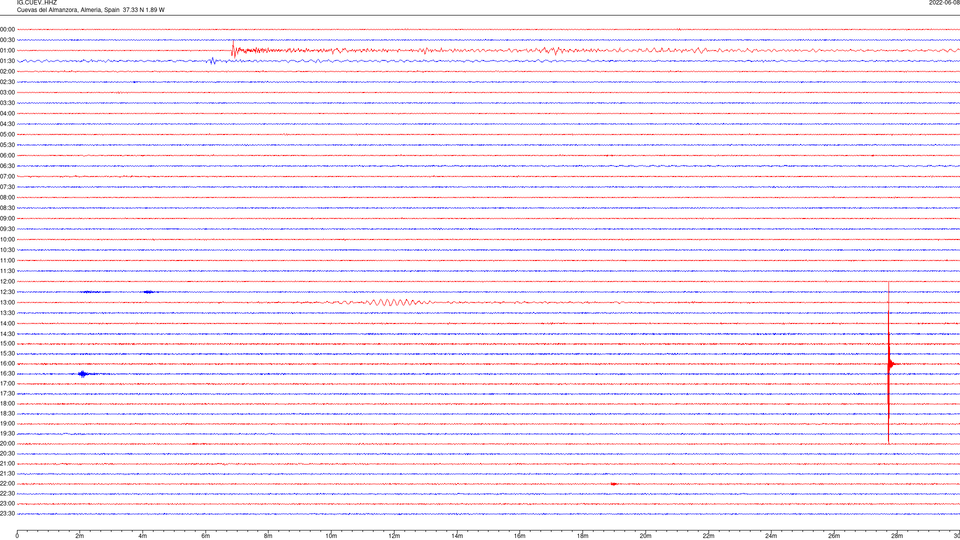
Task: Click the 13:00 time label
Action: [7, 302]
